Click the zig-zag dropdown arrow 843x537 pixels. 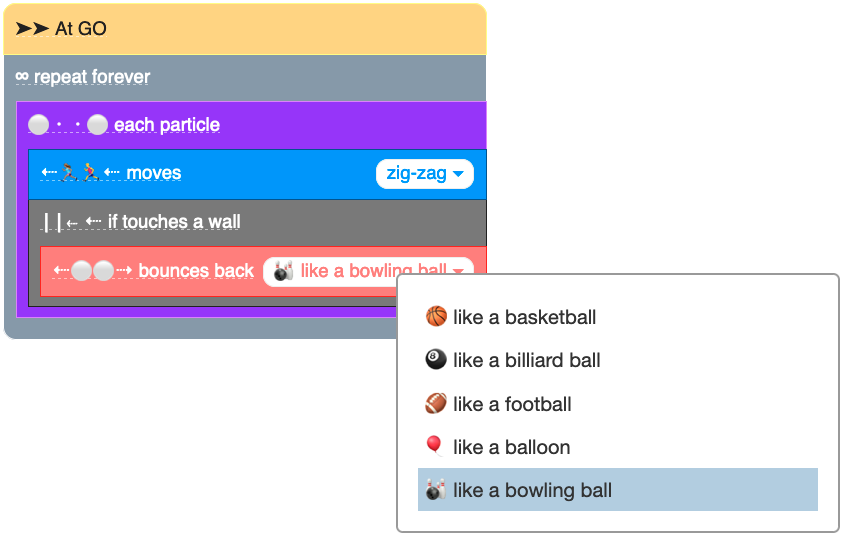pos(458,174)
